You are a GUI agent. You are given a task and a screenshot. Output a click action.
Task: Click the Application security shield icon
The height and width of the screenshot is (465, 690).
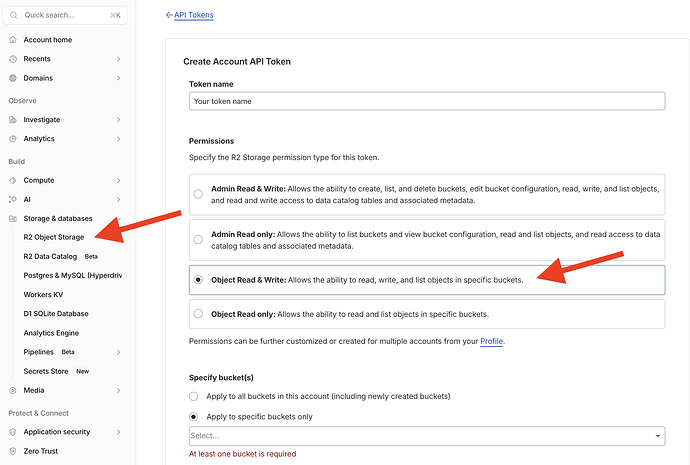tap(13, 432)
